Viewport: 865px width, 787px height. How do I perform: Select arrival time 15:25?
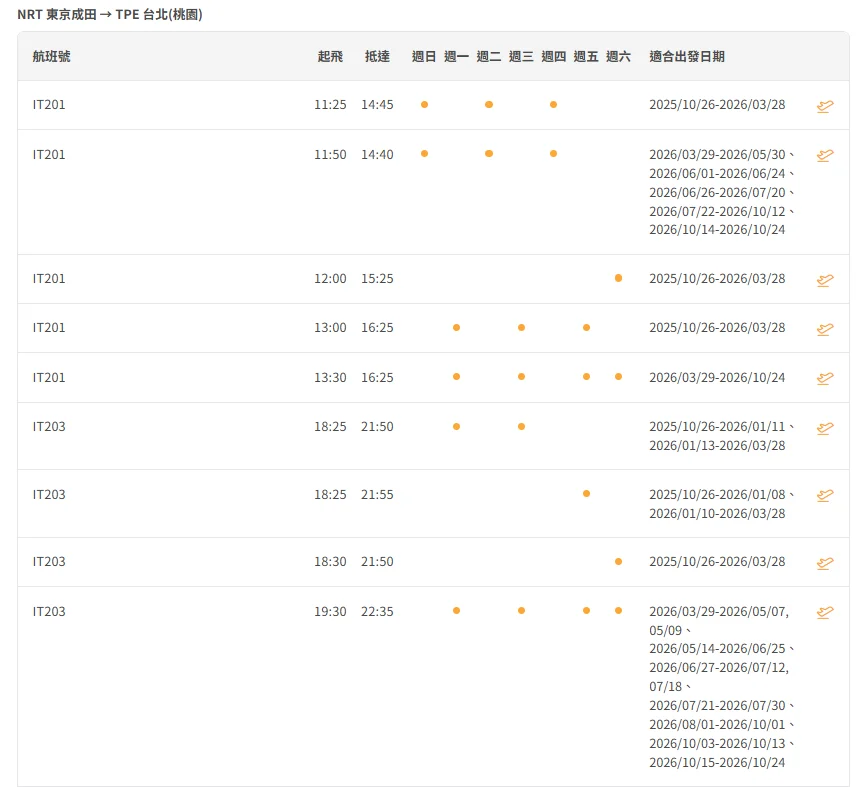click(377, 279)
